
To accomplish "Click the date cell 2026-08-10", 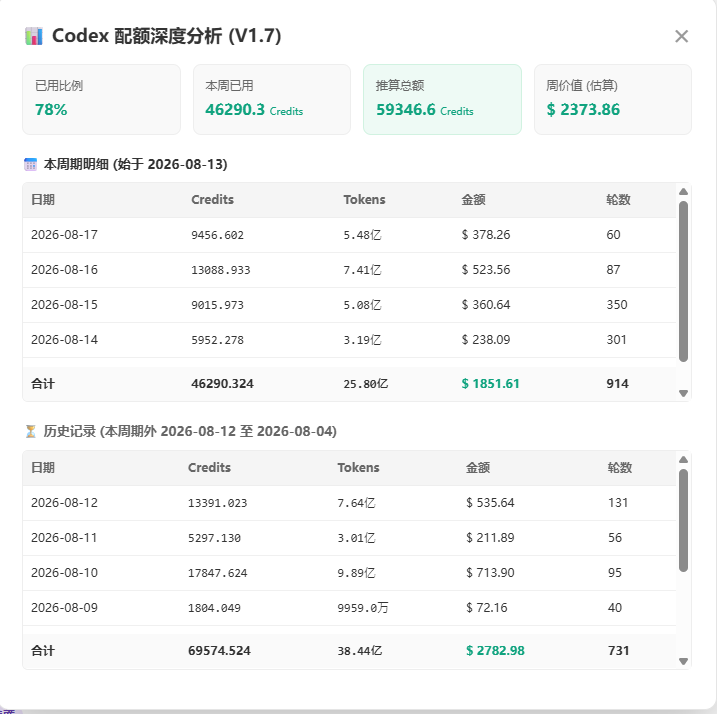I will pyautogui.click(x=64, y=573).
